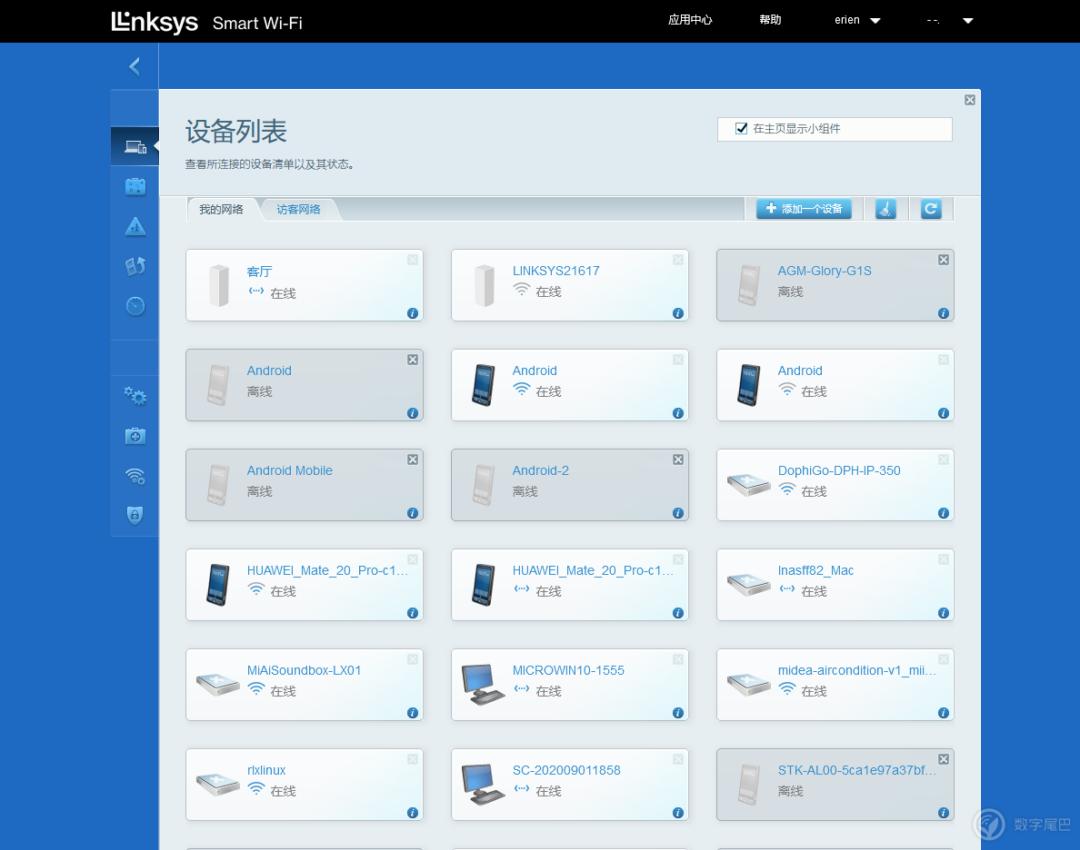Open the MICROWIN10-1555 device thumbnail

click(482, 684)
